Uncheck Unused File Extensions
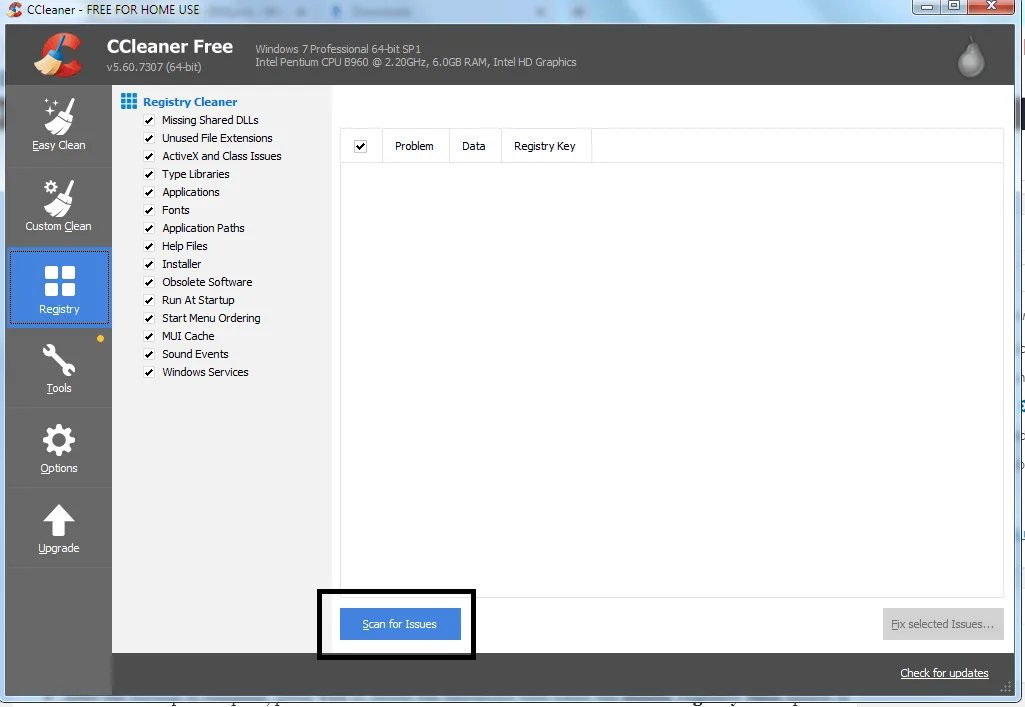The height and width of the screenshot is (707, 1025). coord(149,139)
